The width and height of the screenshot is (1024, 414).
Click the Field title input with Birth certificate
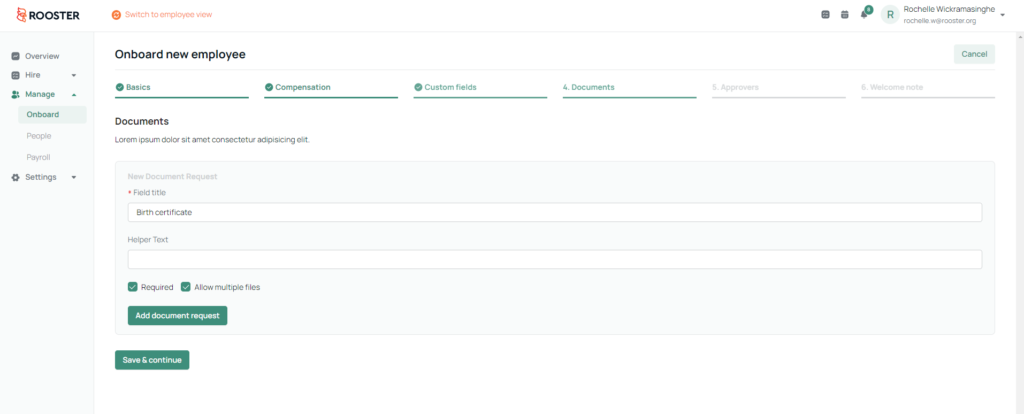point(555,212)
